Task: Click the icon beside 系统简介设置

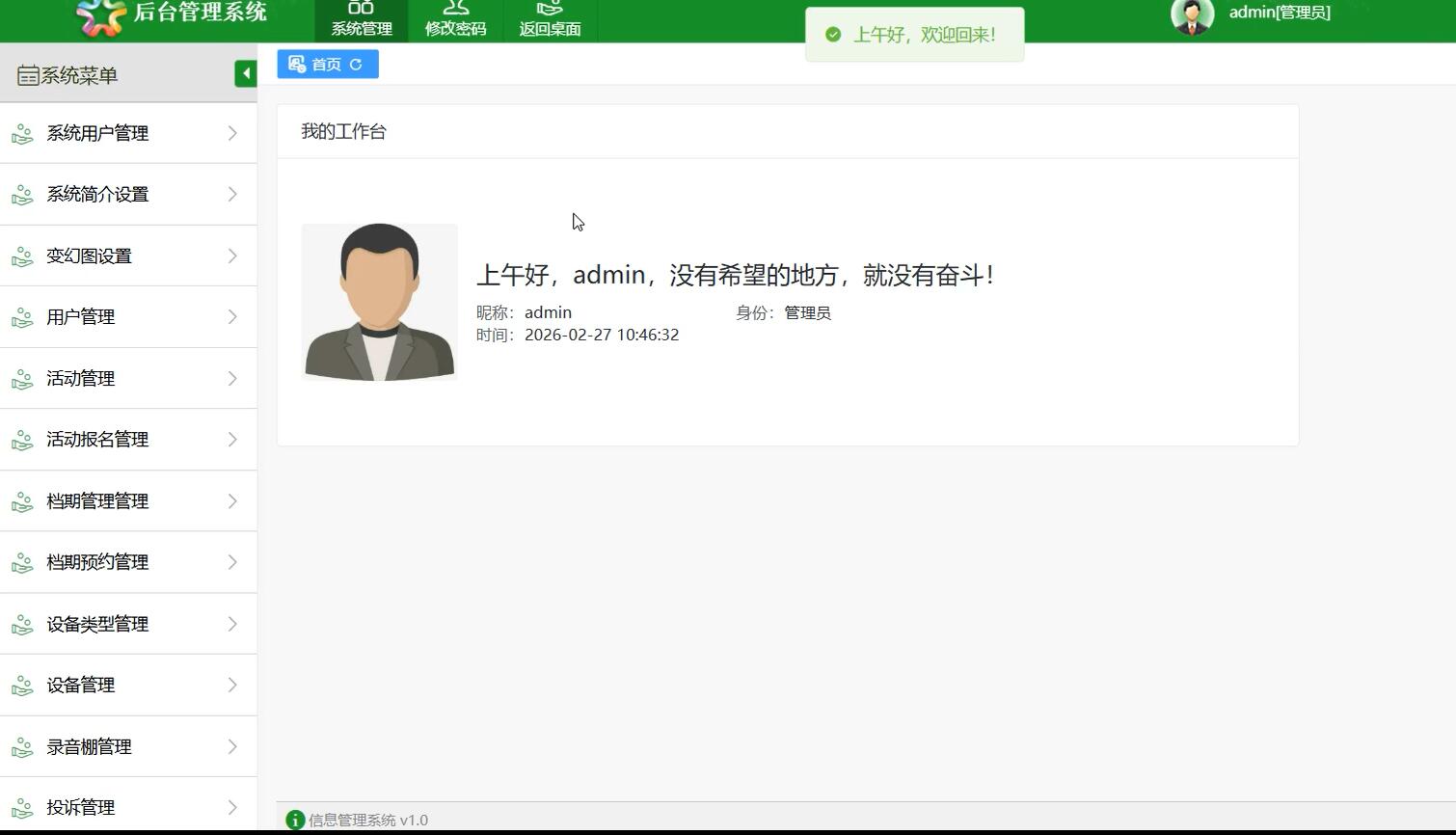Action: pyautogui.click(x=22, y=195)
